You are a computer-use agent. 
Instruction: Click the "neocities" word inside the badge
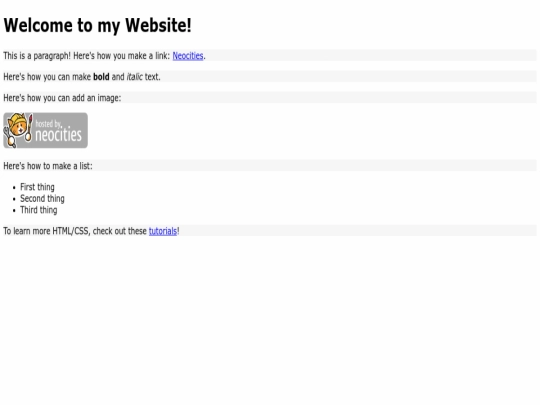tap(59, 135)
